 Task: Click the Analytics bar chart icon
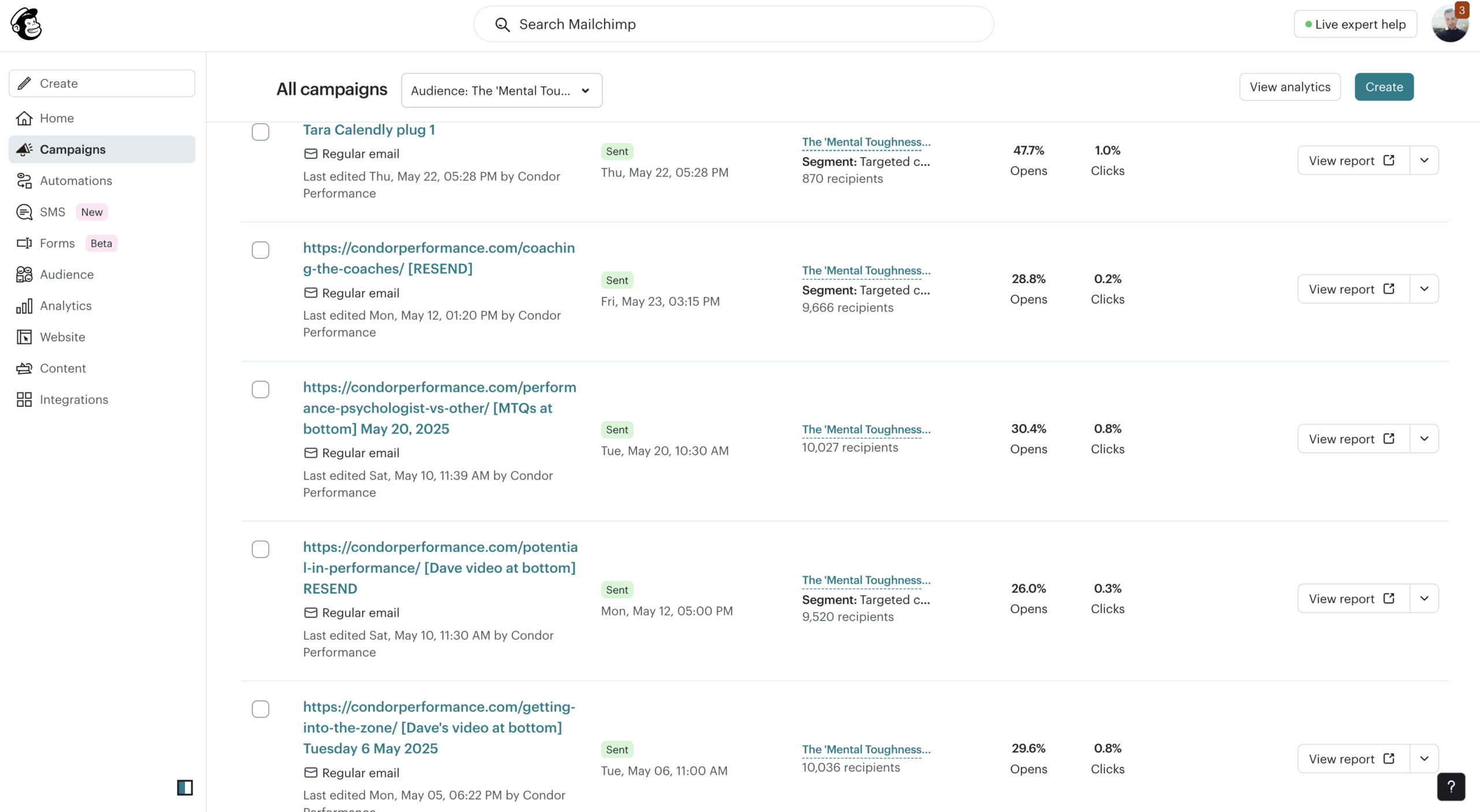(24, 306)
